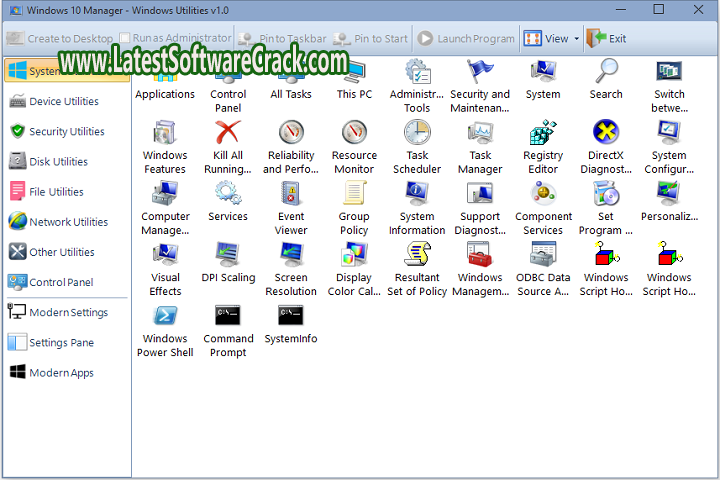
Task: Open Personalization icon
Action: pyautogui.click(x=669, y=202)
